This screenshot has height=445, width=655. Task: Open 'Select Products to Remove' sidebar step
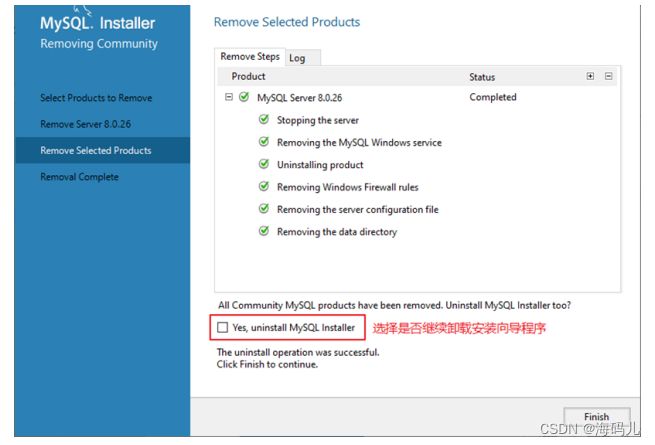pyautogui.click(x=96, y=98)
